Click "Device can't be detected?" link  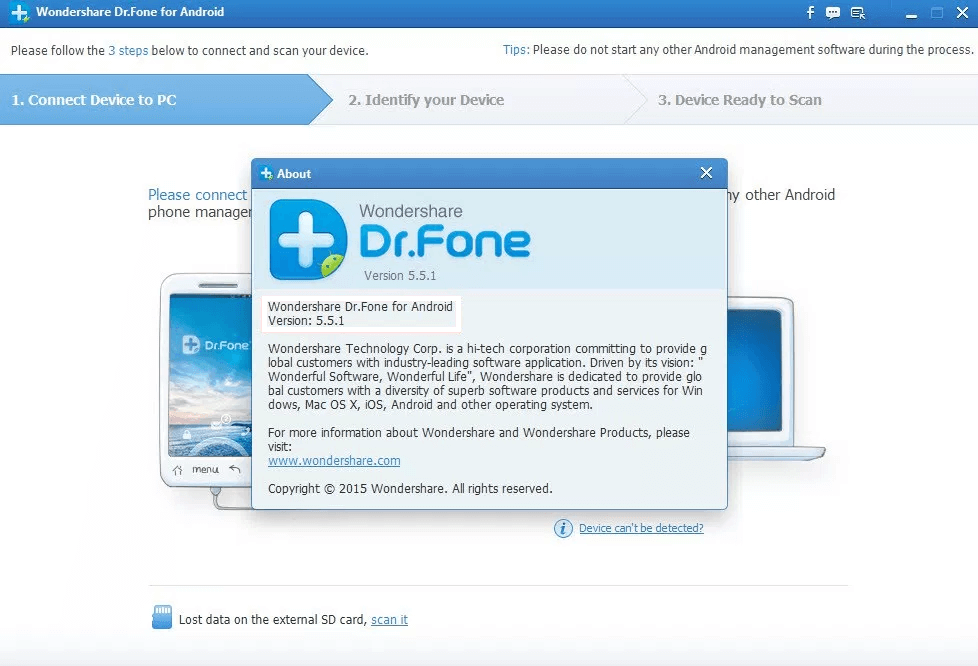641,528
